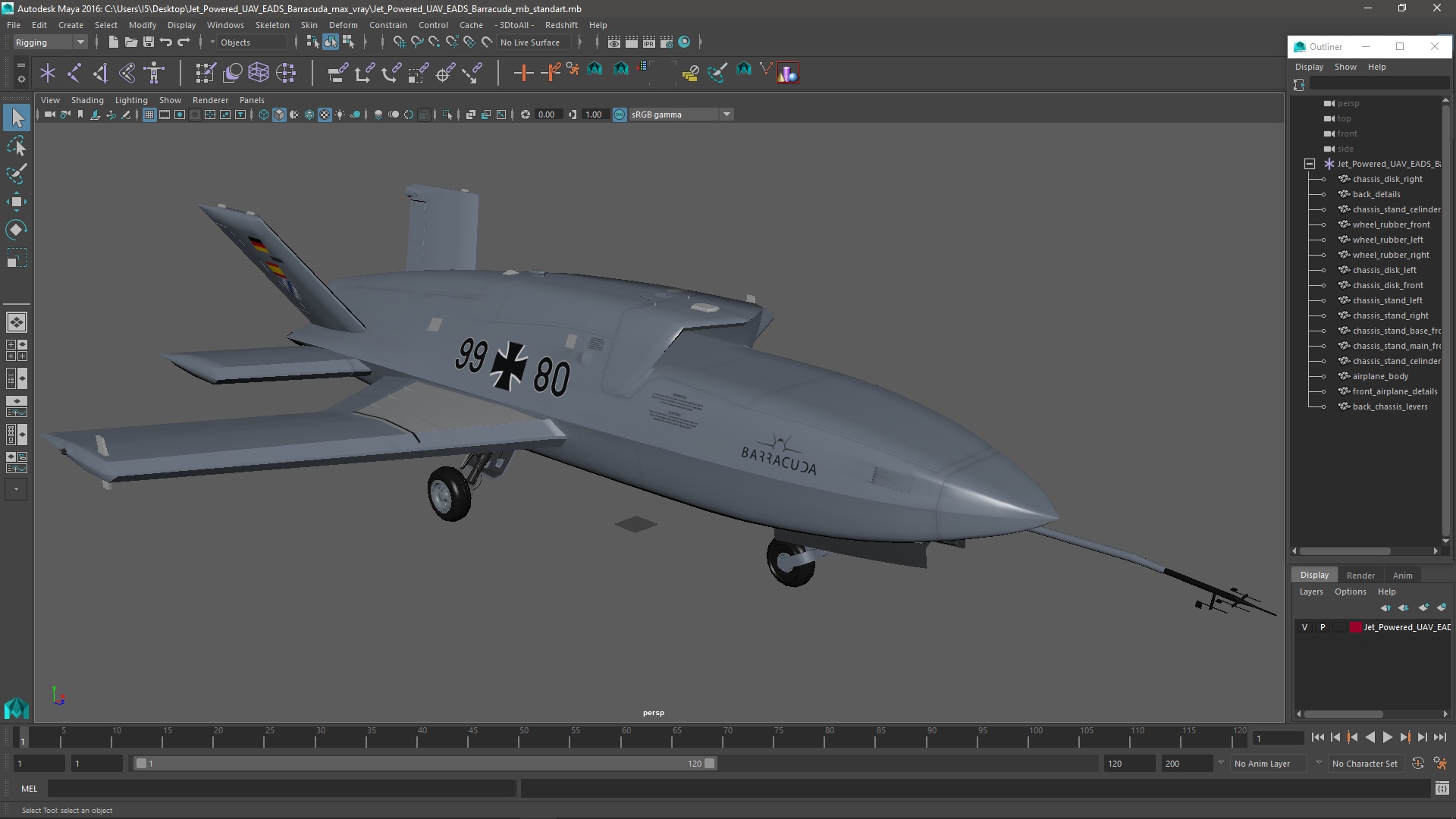The height and width of the screenshot is (819, 1456).
Task: Click the play forwards button
Action: coord(1387,737)
